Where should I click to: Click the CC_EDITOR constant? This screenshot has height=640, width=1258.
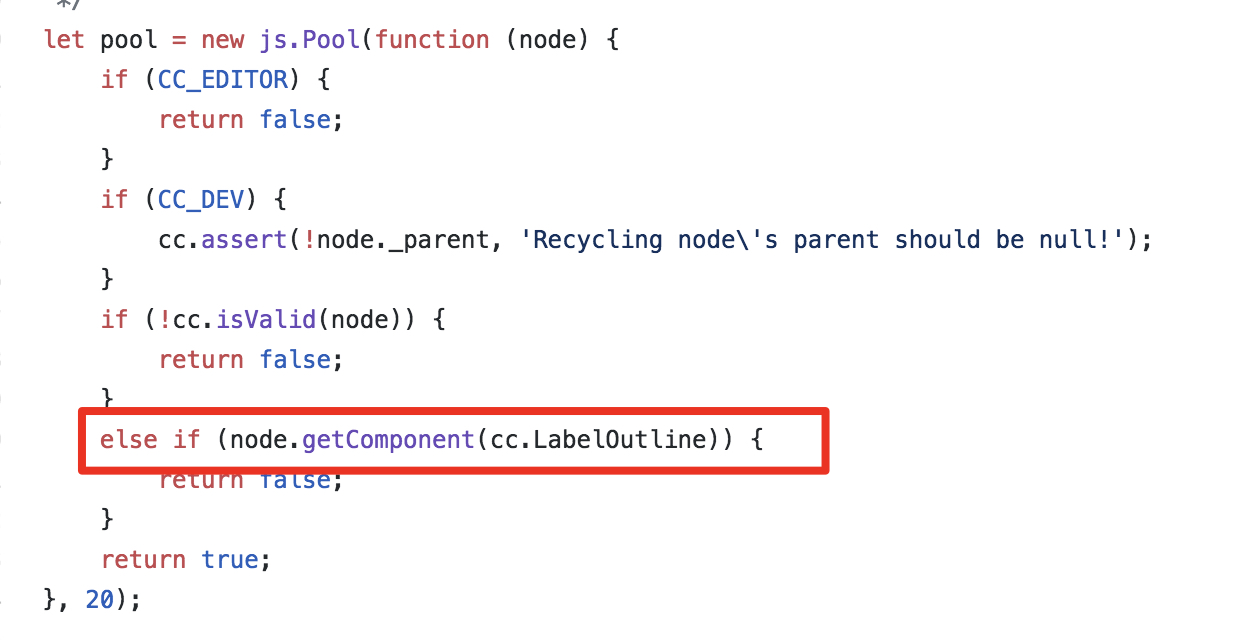[x=223, y=80]
